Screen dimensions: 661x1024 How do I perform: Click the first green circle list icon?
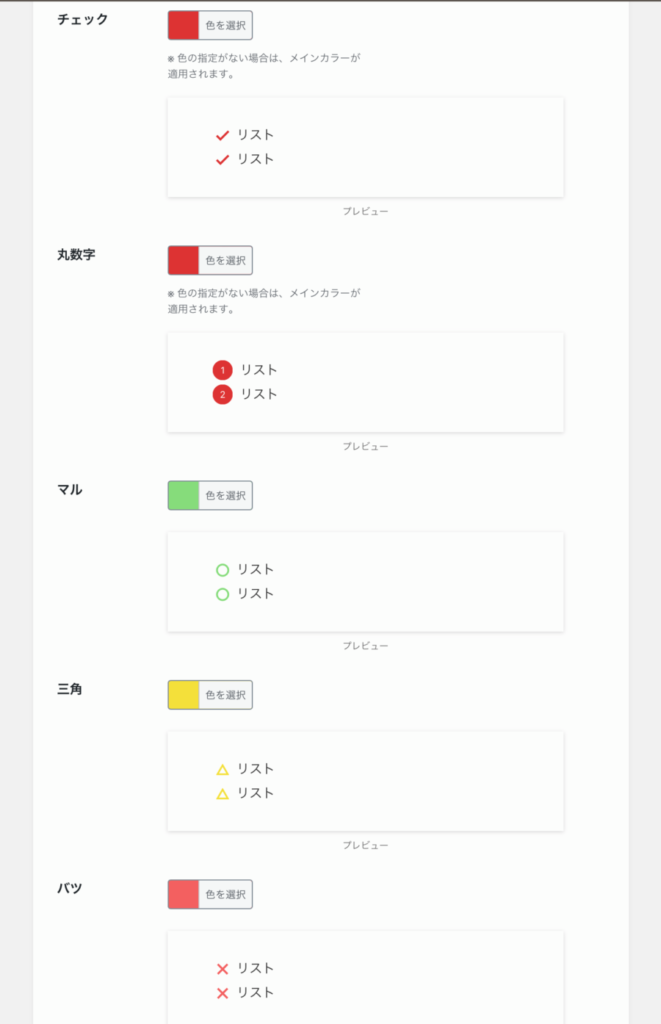click(x=223, y=570)
